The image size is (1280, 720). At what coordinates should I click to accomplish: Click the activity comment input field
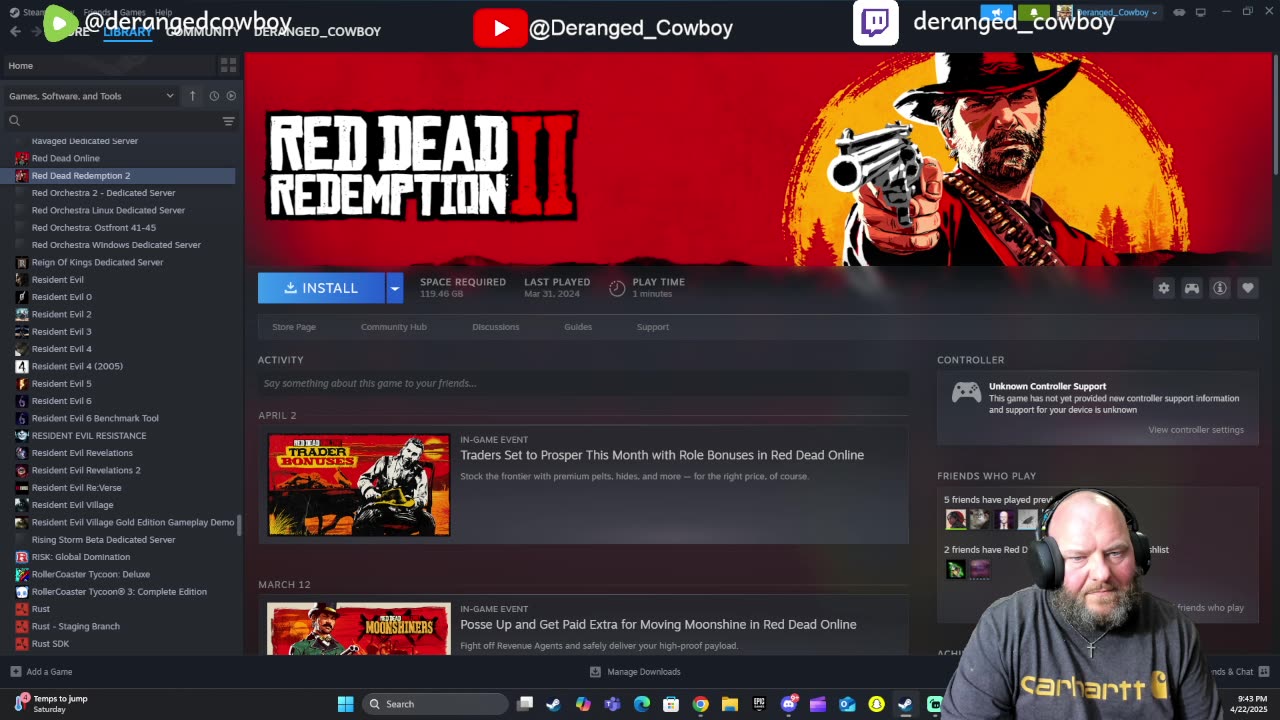(x=584, y=383)
